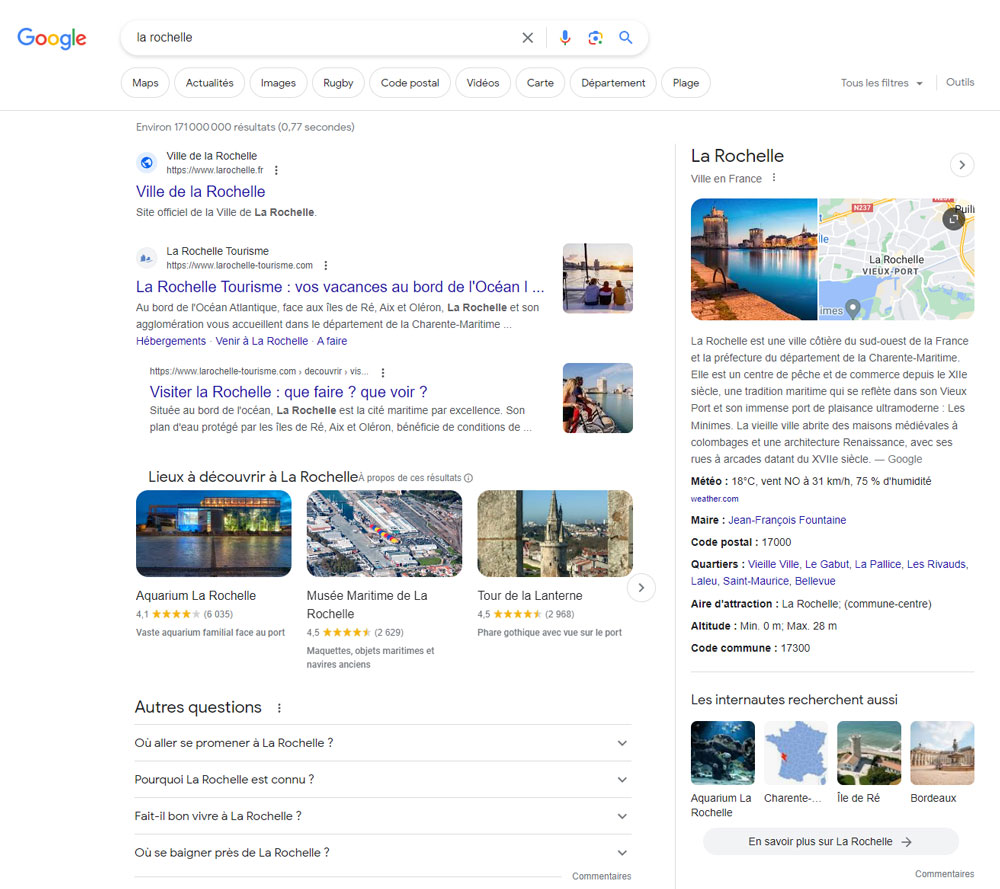Open the Musée Maritime de La Rochelle image
Viewport: 1000px width, 889px height.
click(384, 533)
